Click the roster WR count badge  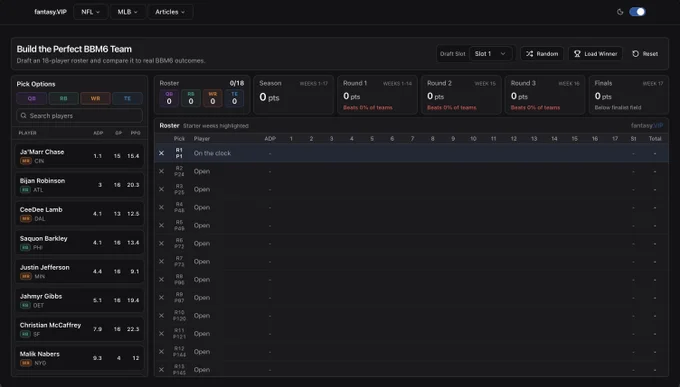(212, 98)
